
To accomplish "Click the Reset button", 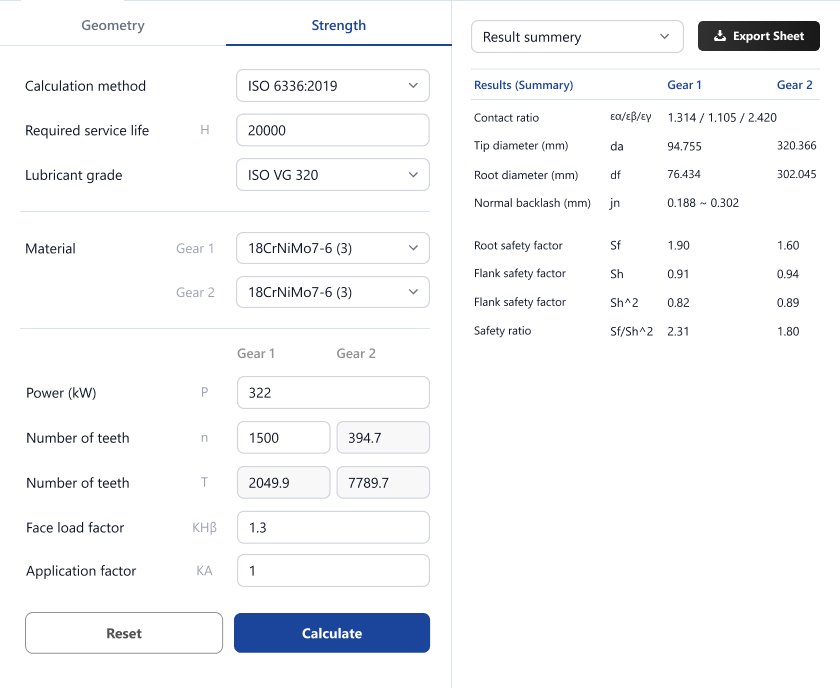I will click(x=124, y=633).
